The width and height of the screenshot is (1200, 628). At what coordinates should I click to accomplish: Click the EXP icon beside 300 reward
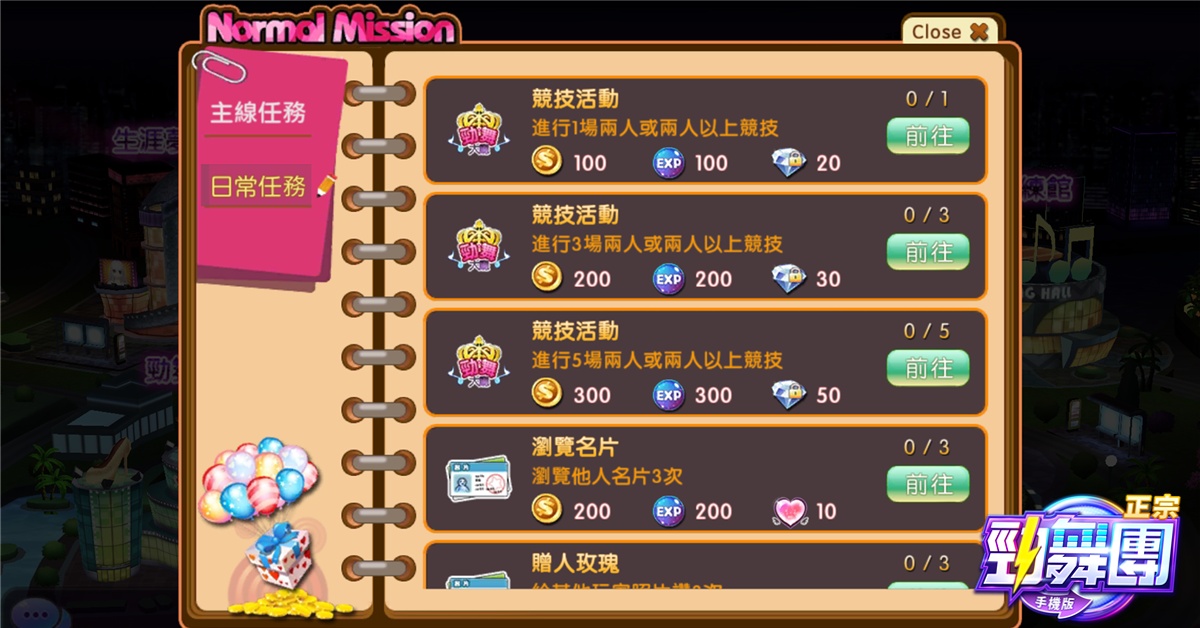pyautogui.click(x=669, y=394)
